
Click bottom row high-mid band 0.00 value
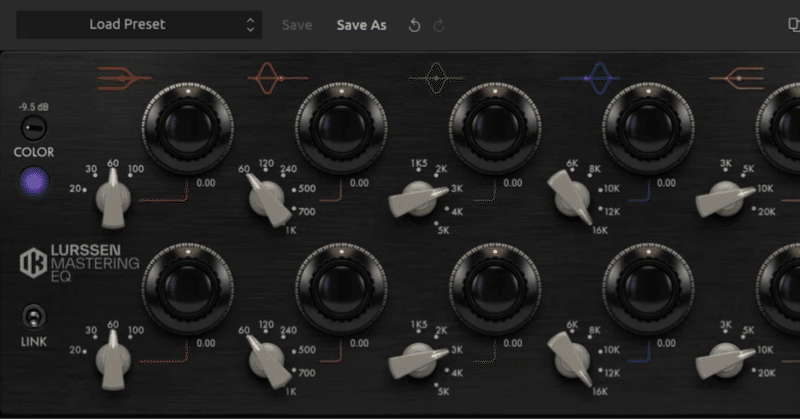click(x=666, y=343)
